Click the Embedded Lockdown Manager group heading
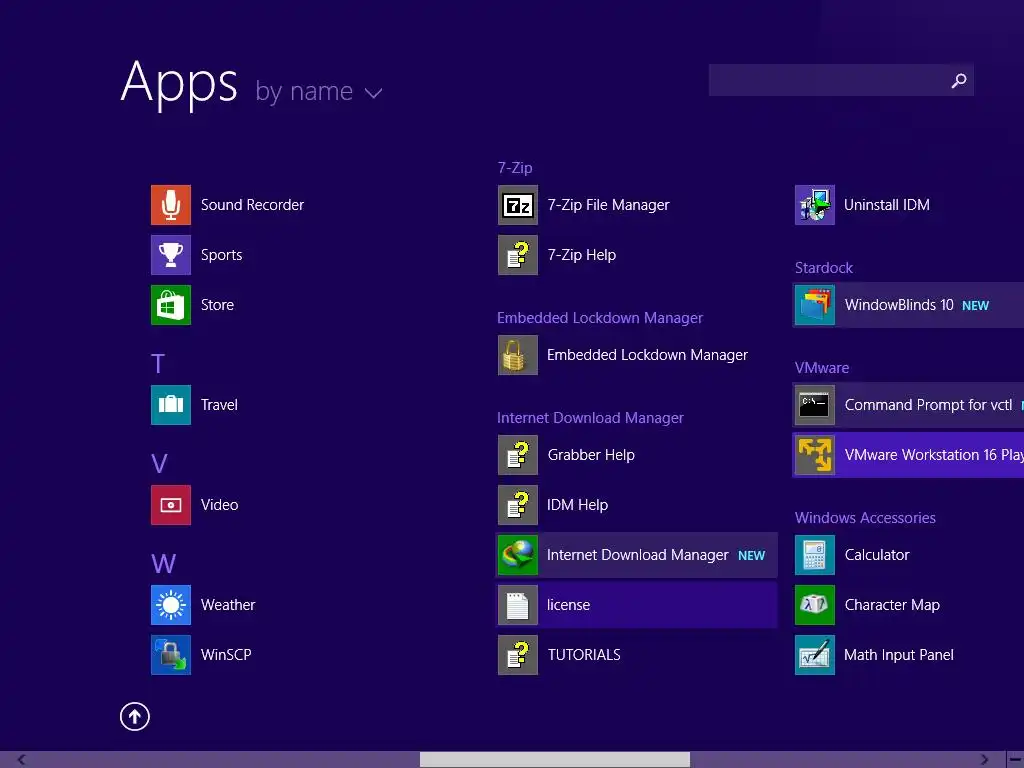The height and width of the screenshot is (768, 1024). (x=600, y=317)
